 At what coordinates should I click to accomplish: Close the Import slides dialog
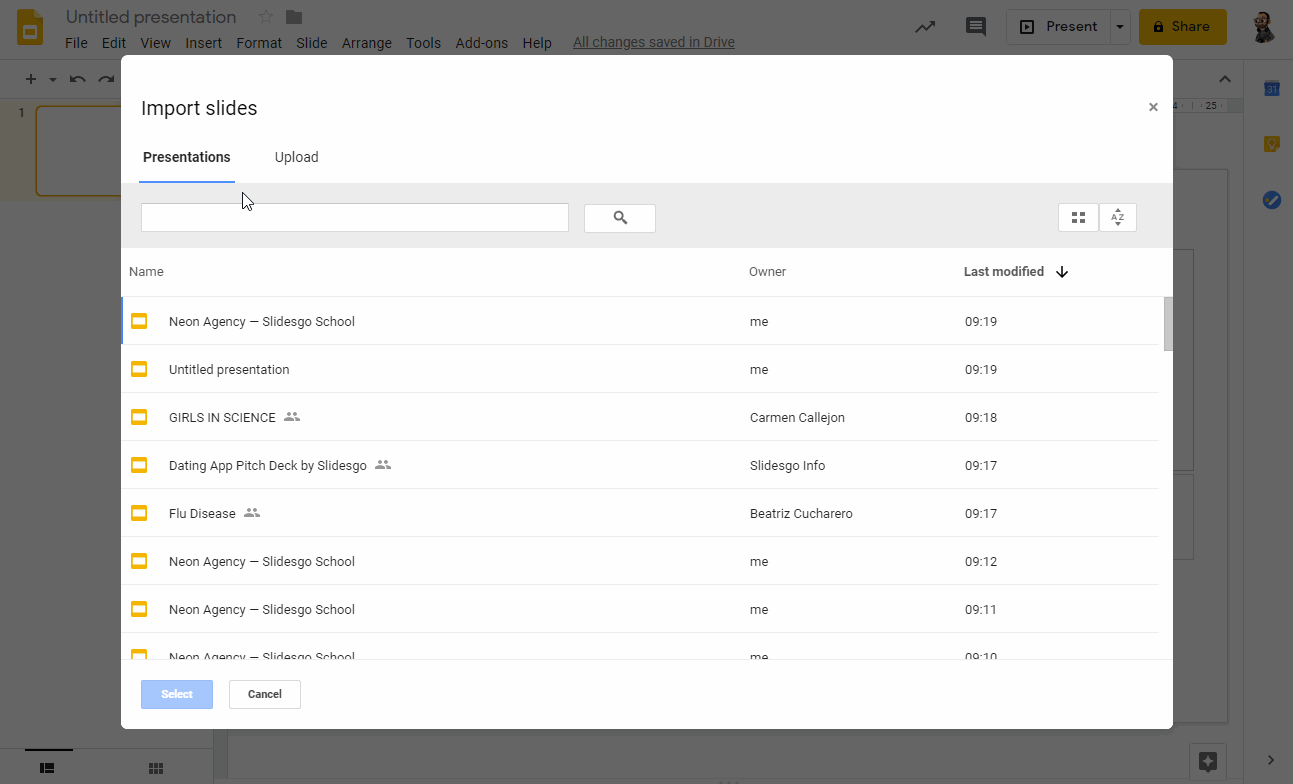tap(1153, 107)
